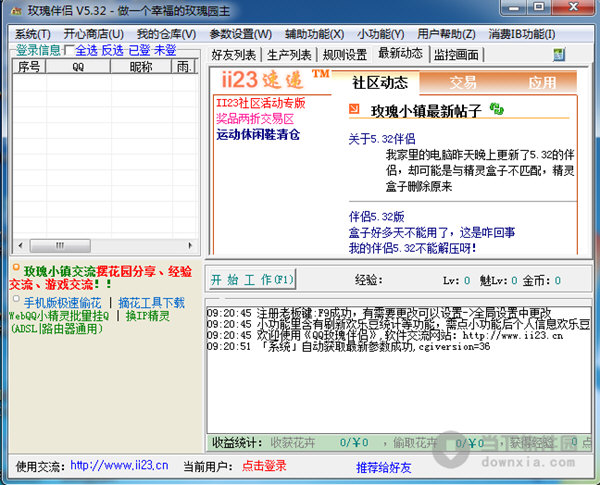Click the horizontal scrollbar thumb under the list

tap(60, 245)
